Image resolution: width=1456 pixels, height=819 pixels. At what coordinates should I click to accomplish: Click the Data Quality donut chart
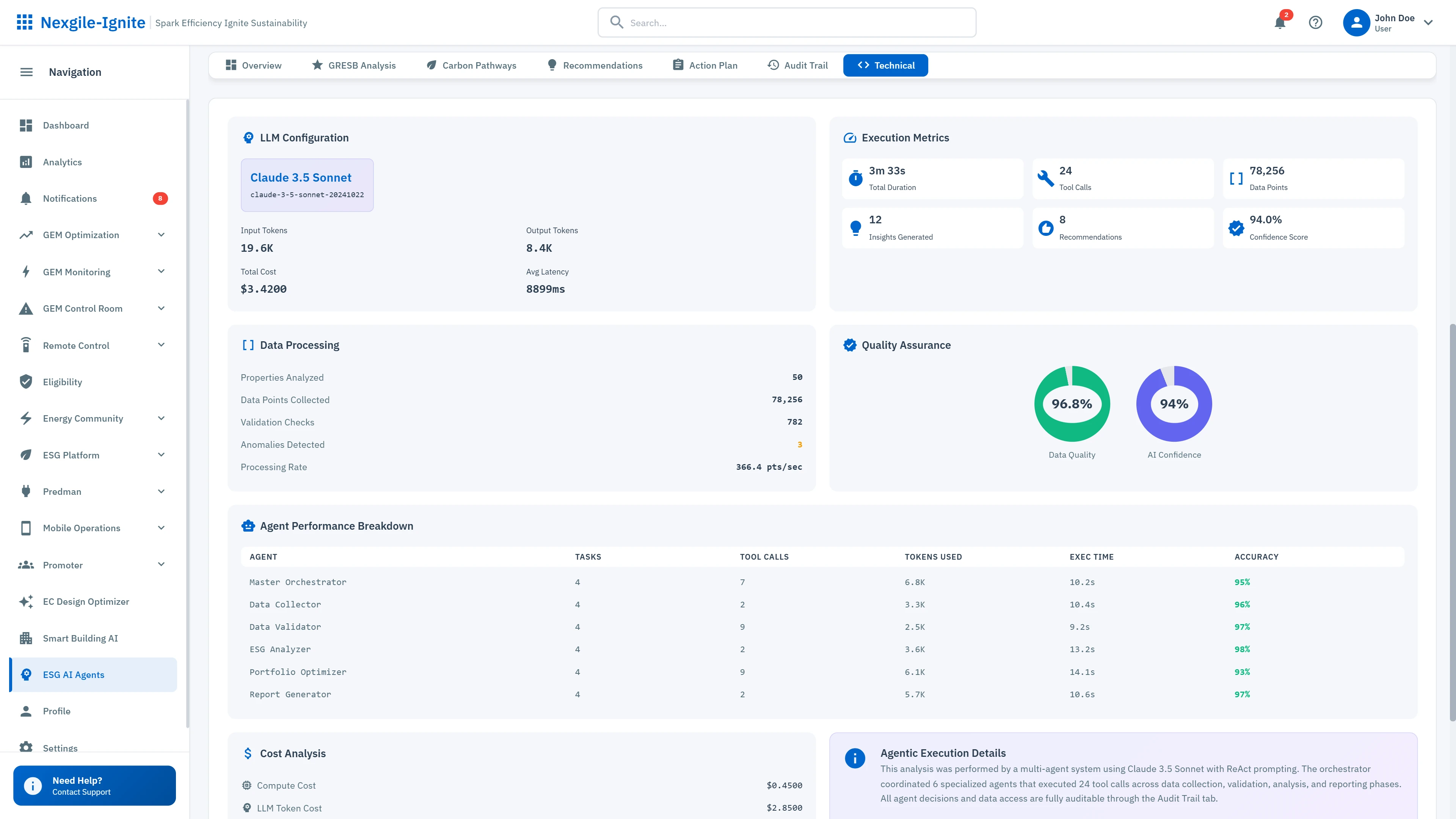pyautogui.click(x=1072, y=403)
